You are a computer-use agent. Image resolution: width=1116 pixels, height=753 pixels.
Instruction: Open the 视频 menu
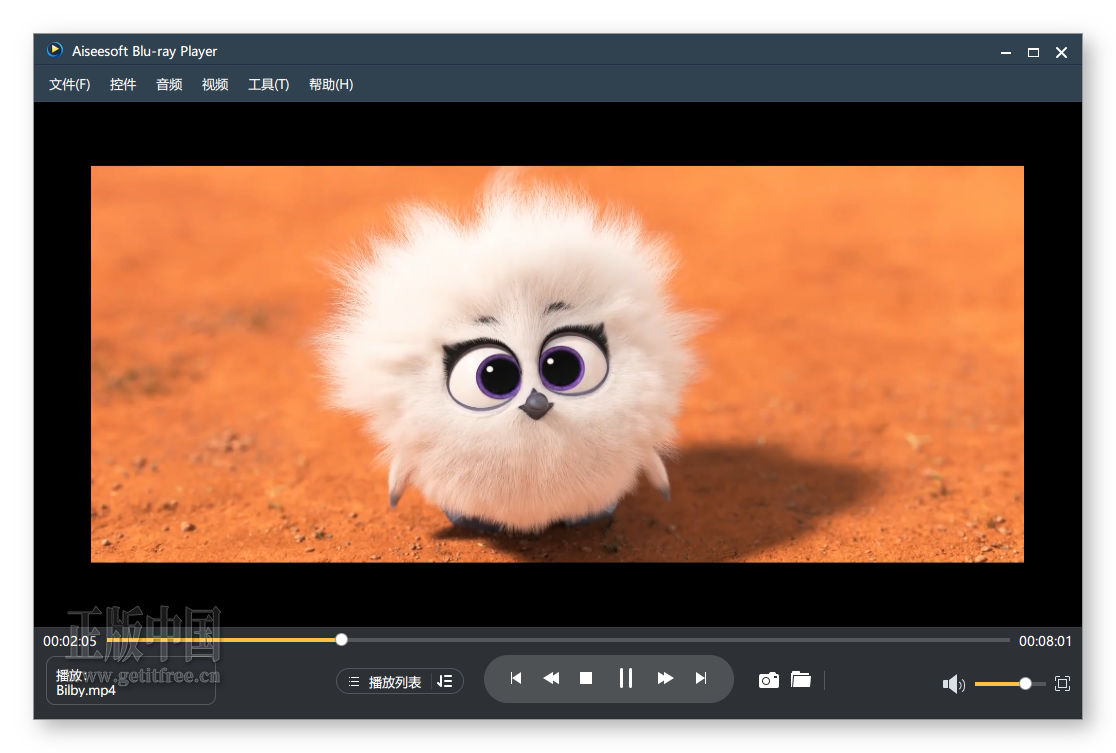pyautogui.click(x=215, y=85)
